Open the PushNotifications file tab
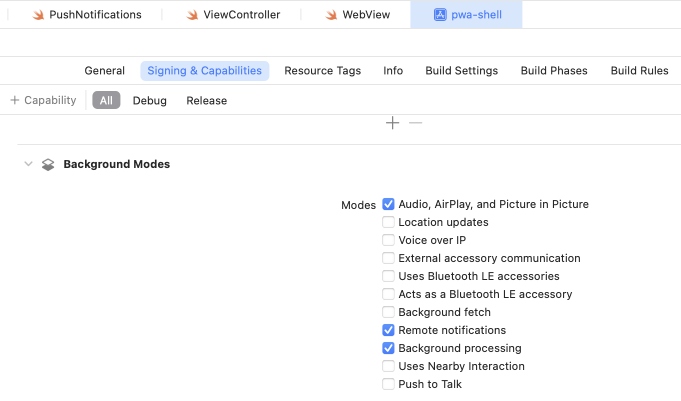The image size is (681, 401). click(x=87, y=14)
